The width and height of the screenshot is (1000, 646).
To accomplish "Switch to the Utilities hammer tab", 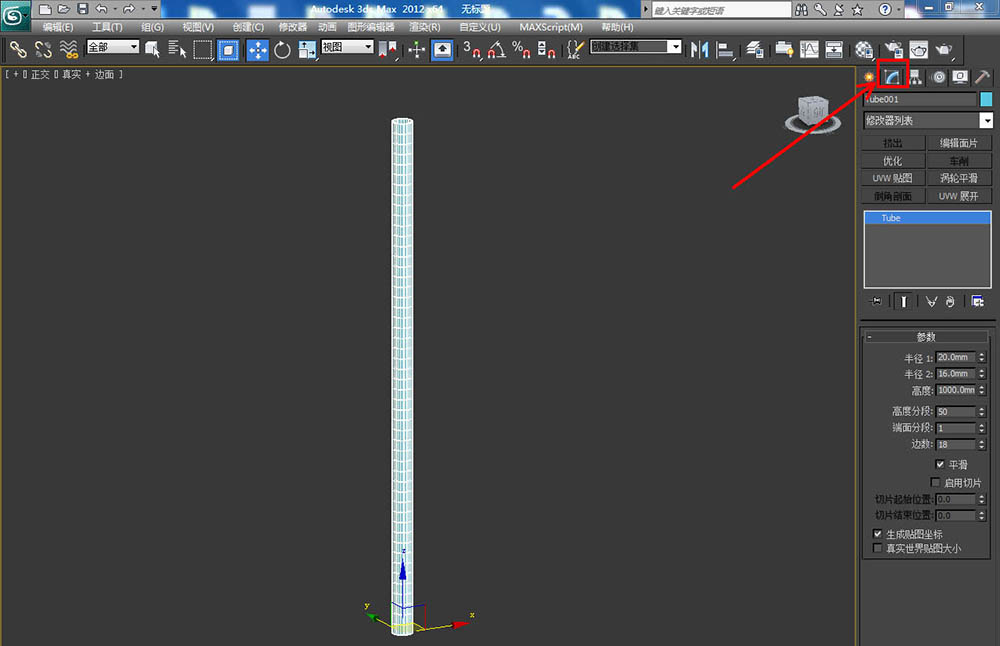I will pos(982,77).
